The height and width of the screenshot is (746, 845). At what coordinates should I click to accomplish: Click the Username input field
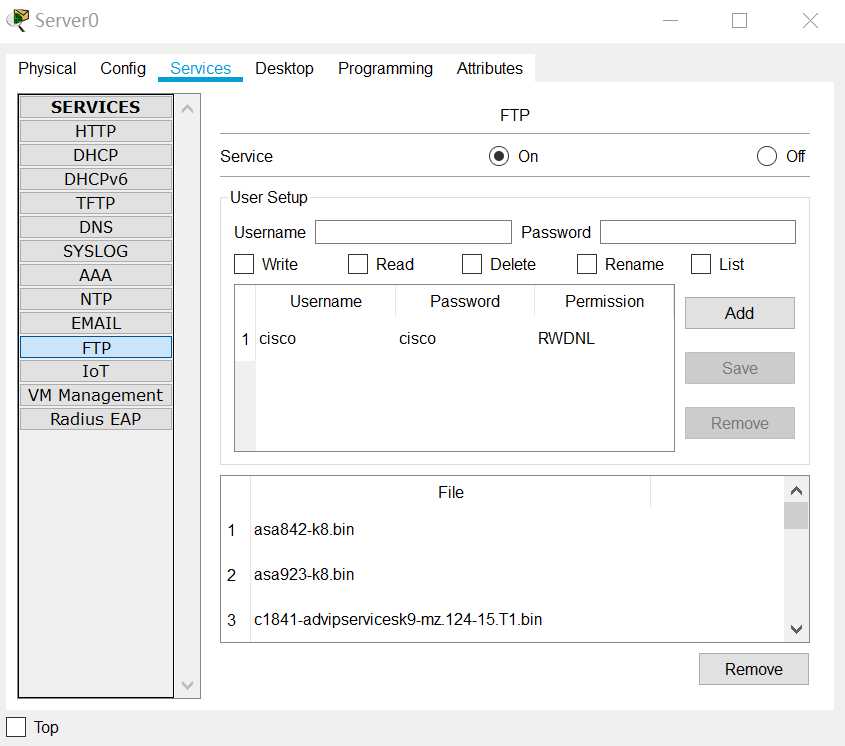click(x=413, y=232)
